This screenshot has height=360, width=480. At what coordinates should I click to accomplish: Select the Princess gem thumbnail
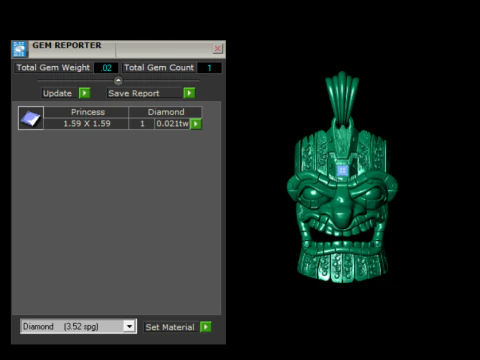pyautogui.click(x=31, y=118)
